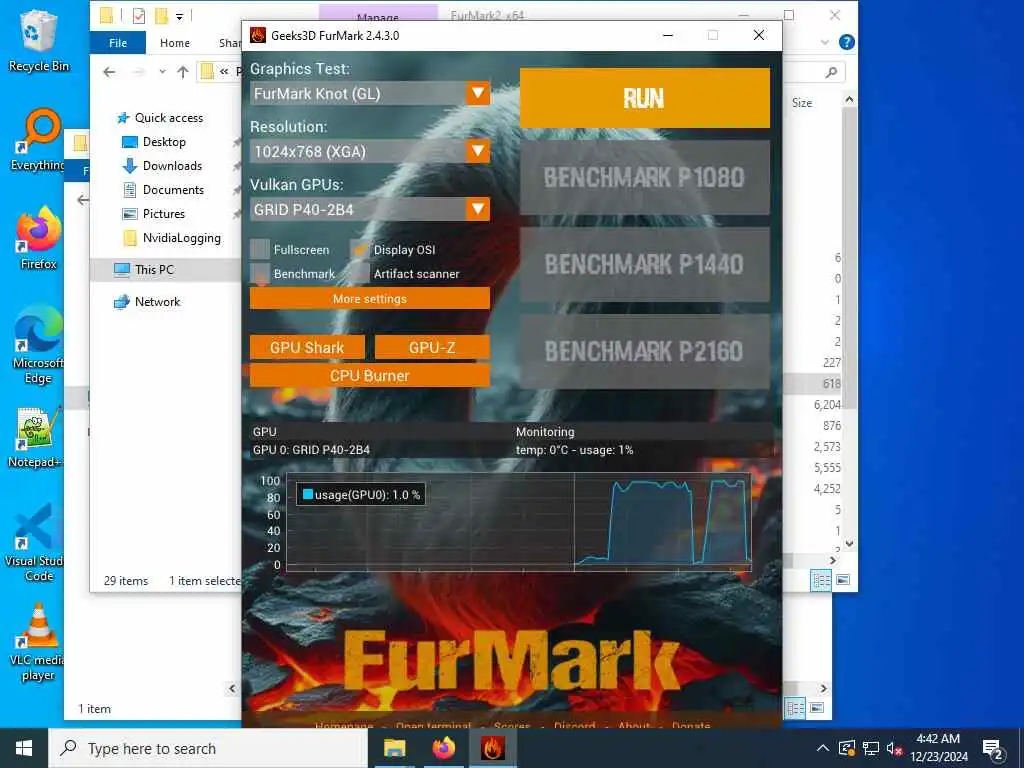The height and width of the screenshot is (768, 1024).
Task: Click the Up arrow in Explorer address bar
Action: pyautogui.click(x=183, y=72)
